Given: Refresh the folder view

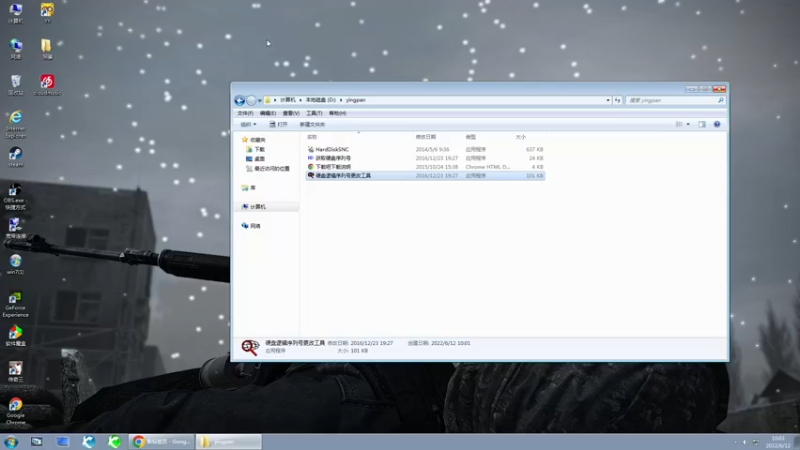Looking at the screenshot, I should click(x=617, y=101).
